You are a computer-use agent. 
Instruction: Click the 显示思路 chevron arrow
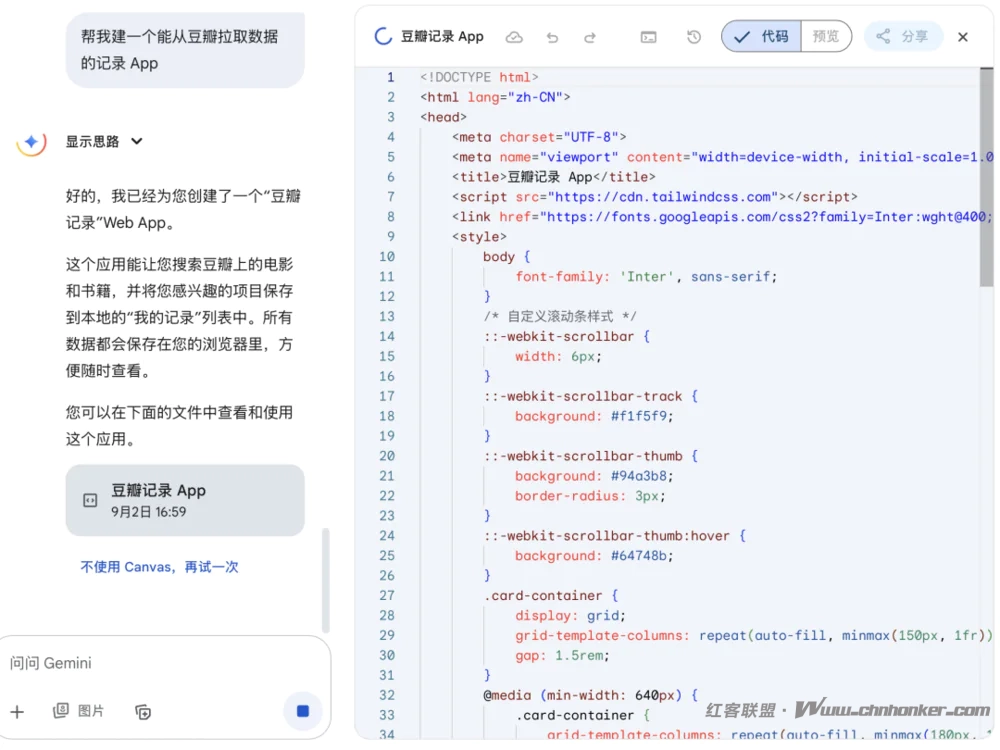[x=137, y=142]
